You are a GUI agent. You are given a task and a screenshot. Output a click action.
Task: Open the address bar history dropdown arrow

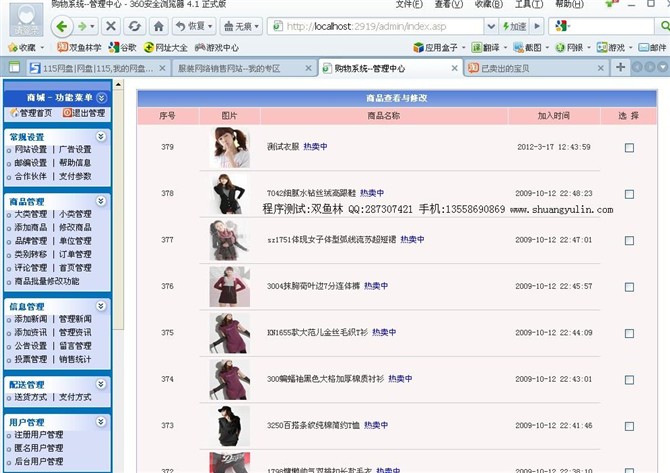click(491, 26)
